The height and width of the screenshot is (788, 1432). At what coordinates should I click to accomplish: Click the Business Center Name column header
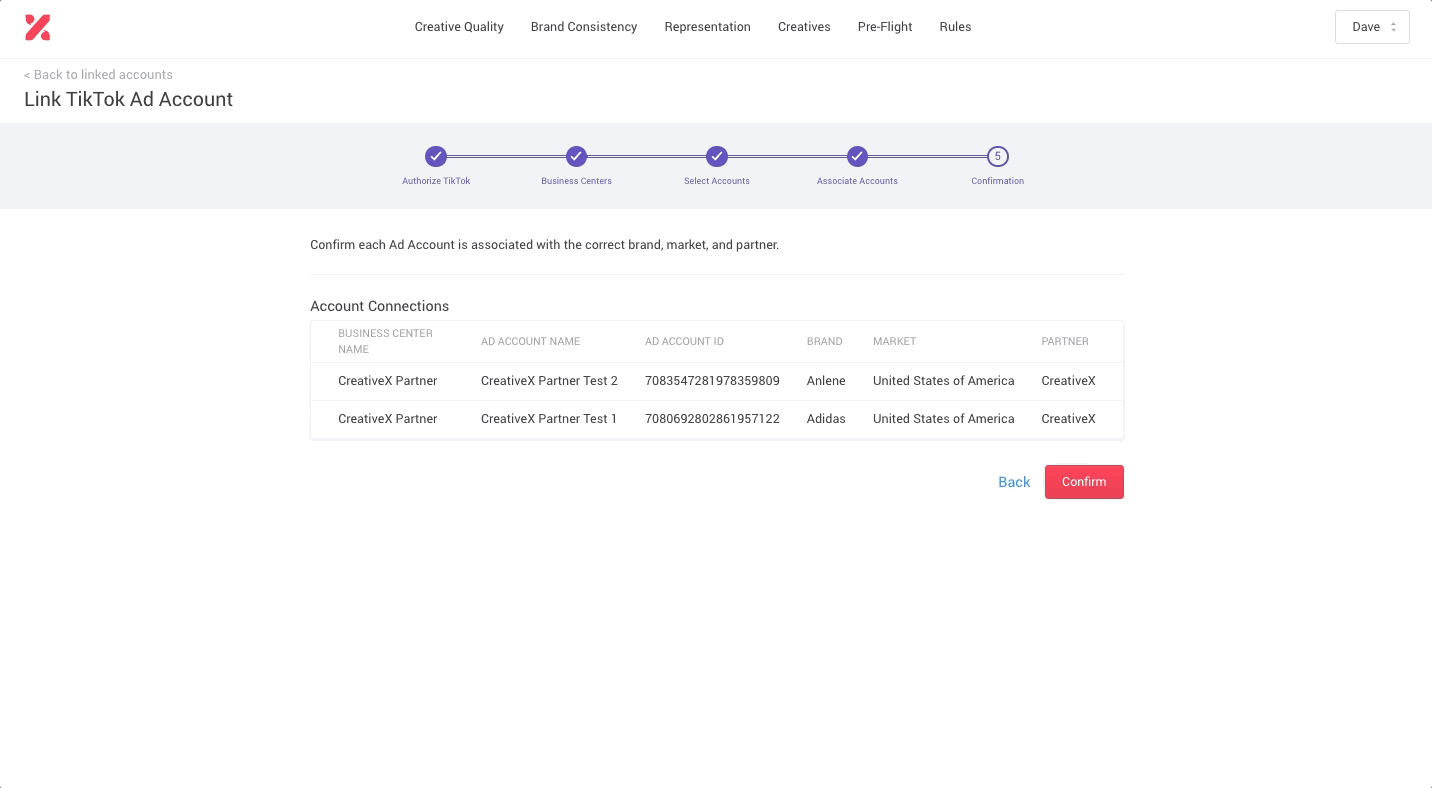click(385, 341)
